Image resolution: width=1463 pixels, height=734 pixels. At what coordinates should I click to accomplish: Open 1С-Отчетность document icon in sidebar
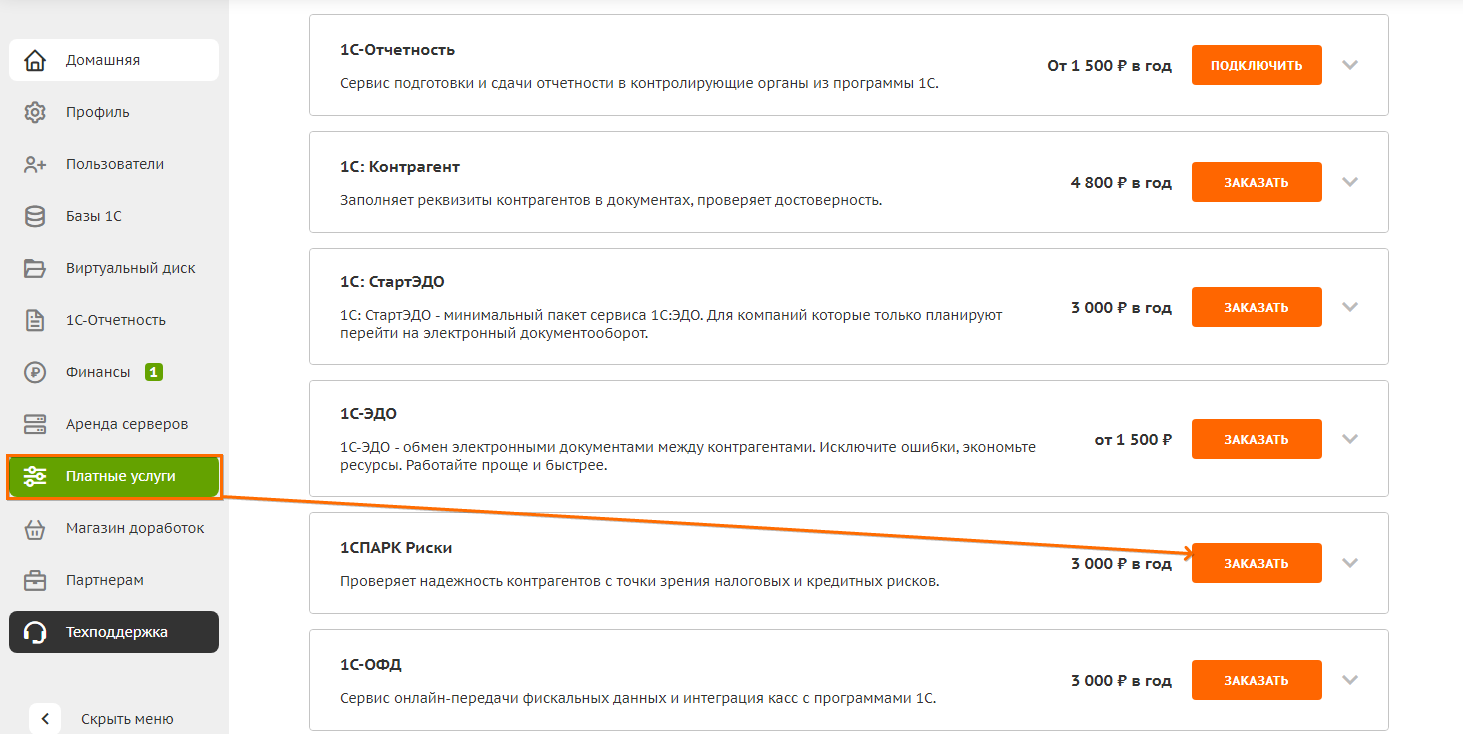tap(35, 320)
